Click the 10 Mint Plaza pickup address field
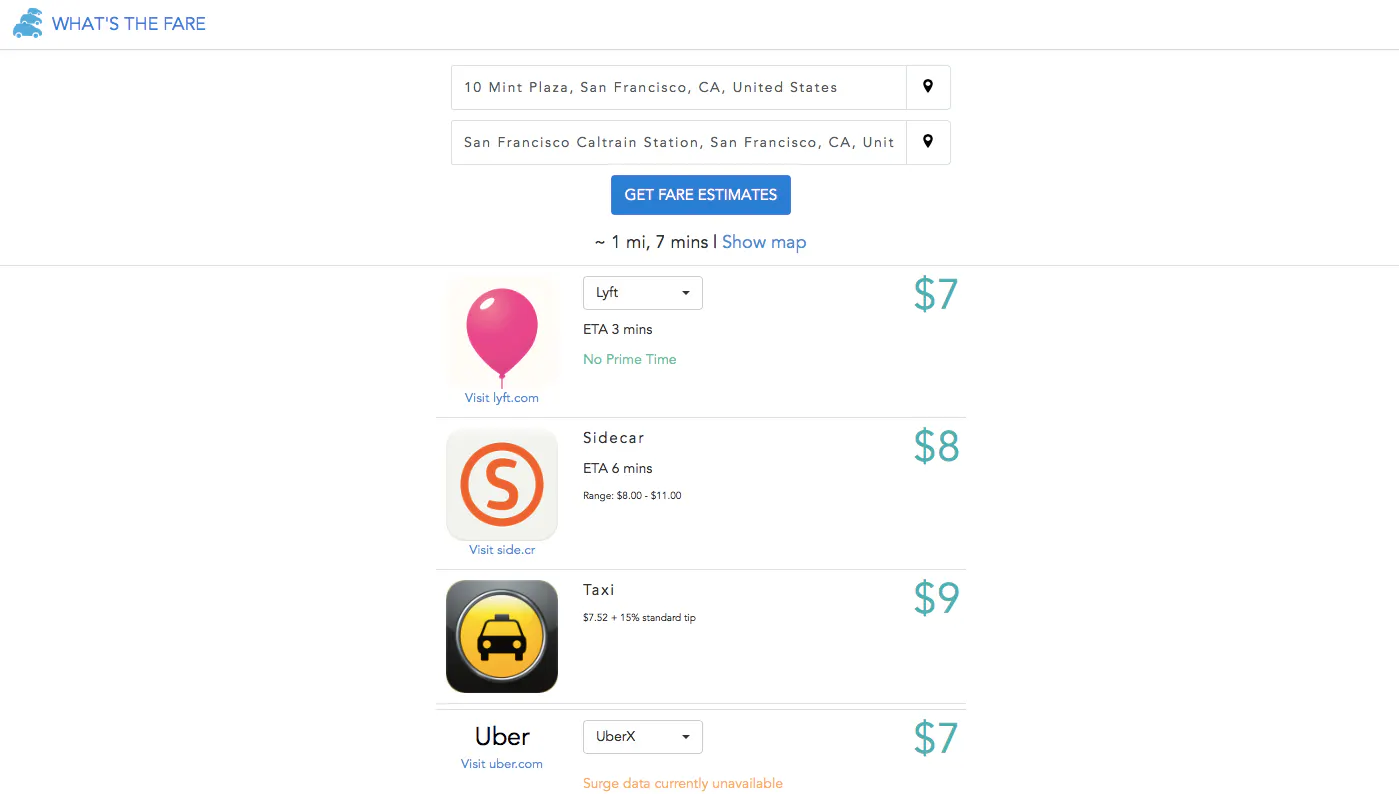 click(x=679, y=87)
